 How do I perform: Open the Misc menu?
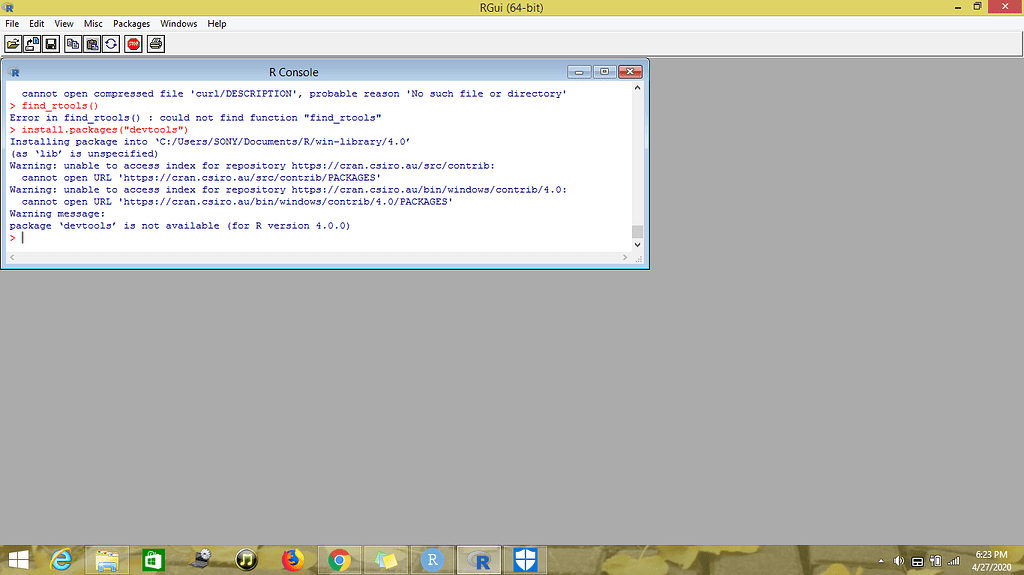[x=93, y=23]
